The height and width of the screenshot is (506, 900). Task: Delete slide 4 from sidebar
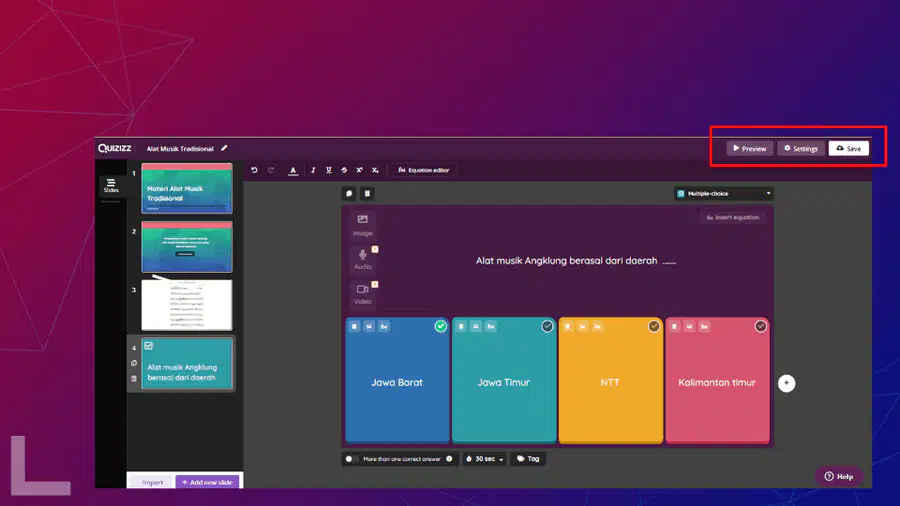click(x=134, y=379)
